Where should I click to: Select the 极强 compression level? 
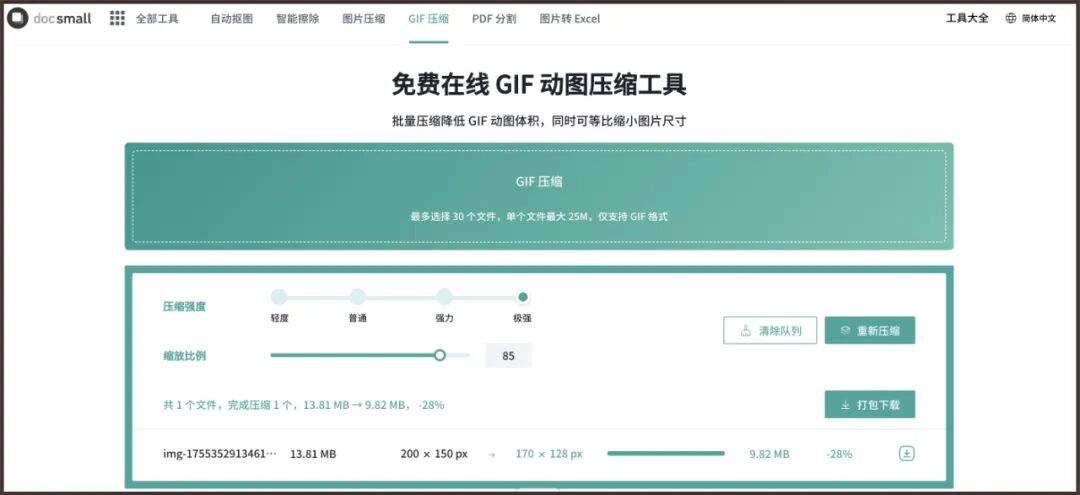pos(523,297)
